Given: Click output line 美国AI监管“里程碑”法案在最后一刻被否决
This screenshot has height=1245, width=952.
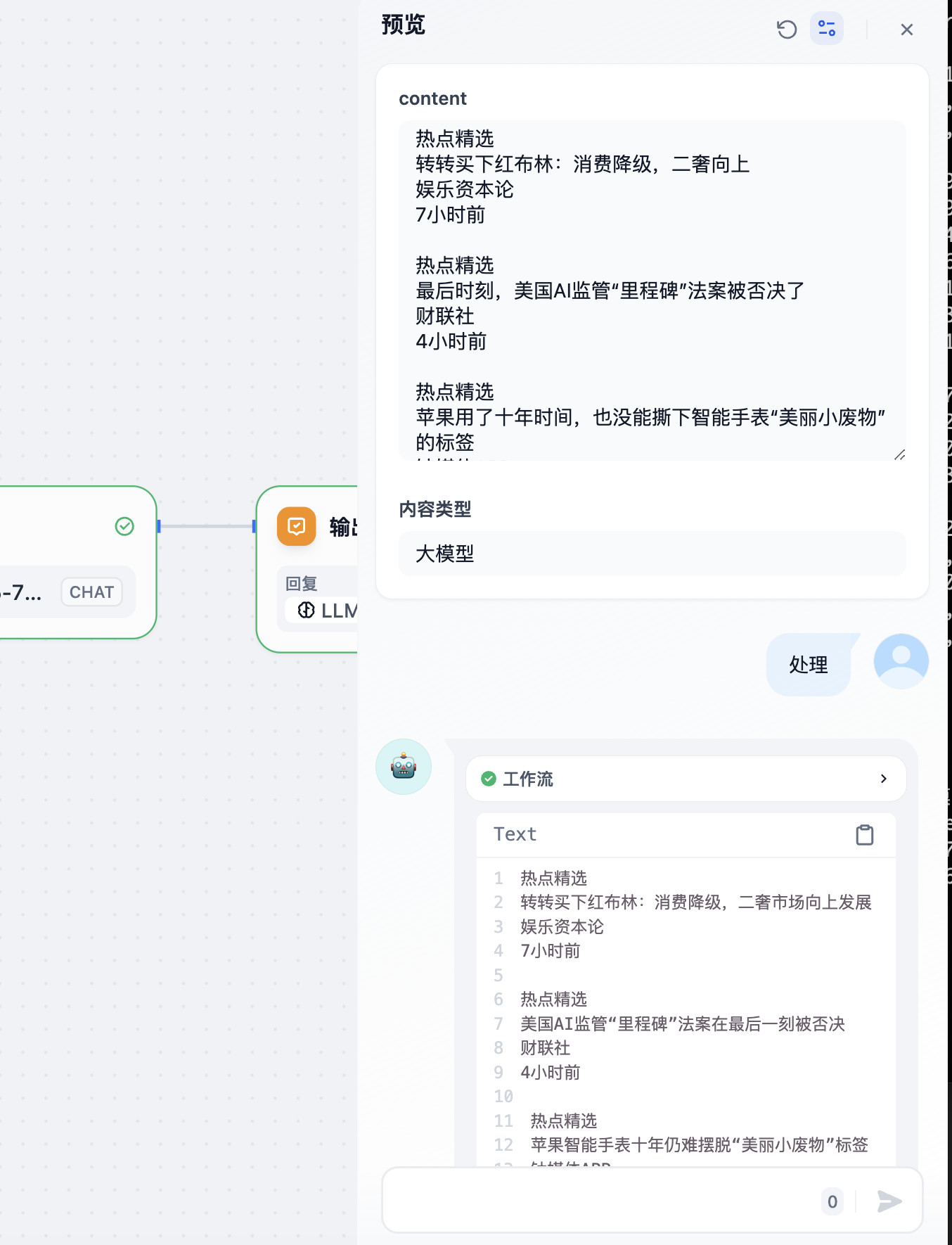Looking at the screenshot, I should 683,1024.
